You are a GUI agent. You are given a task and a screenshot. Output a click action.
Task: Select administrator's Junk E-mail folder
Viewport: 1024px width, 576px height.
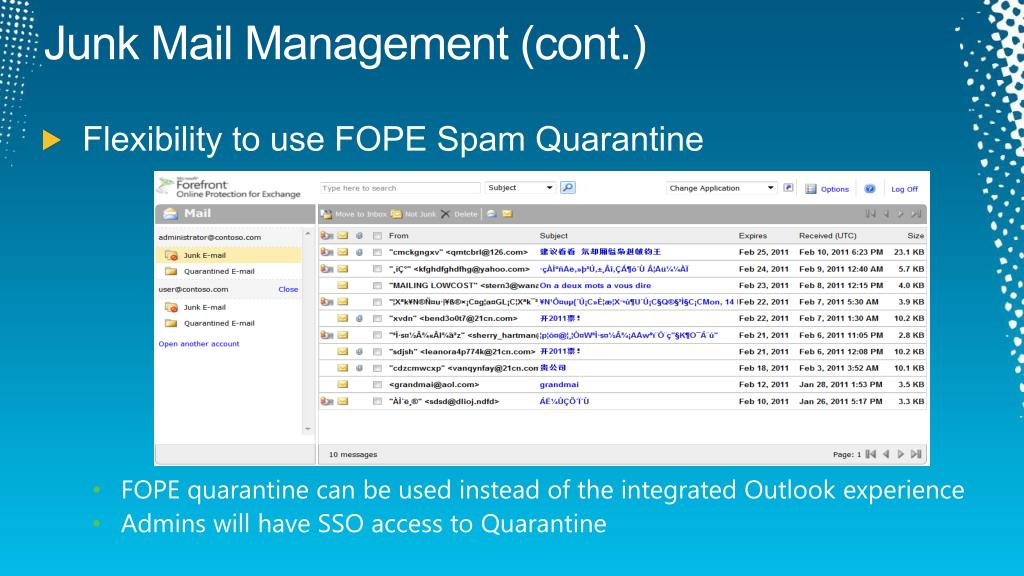coord(229,255)
